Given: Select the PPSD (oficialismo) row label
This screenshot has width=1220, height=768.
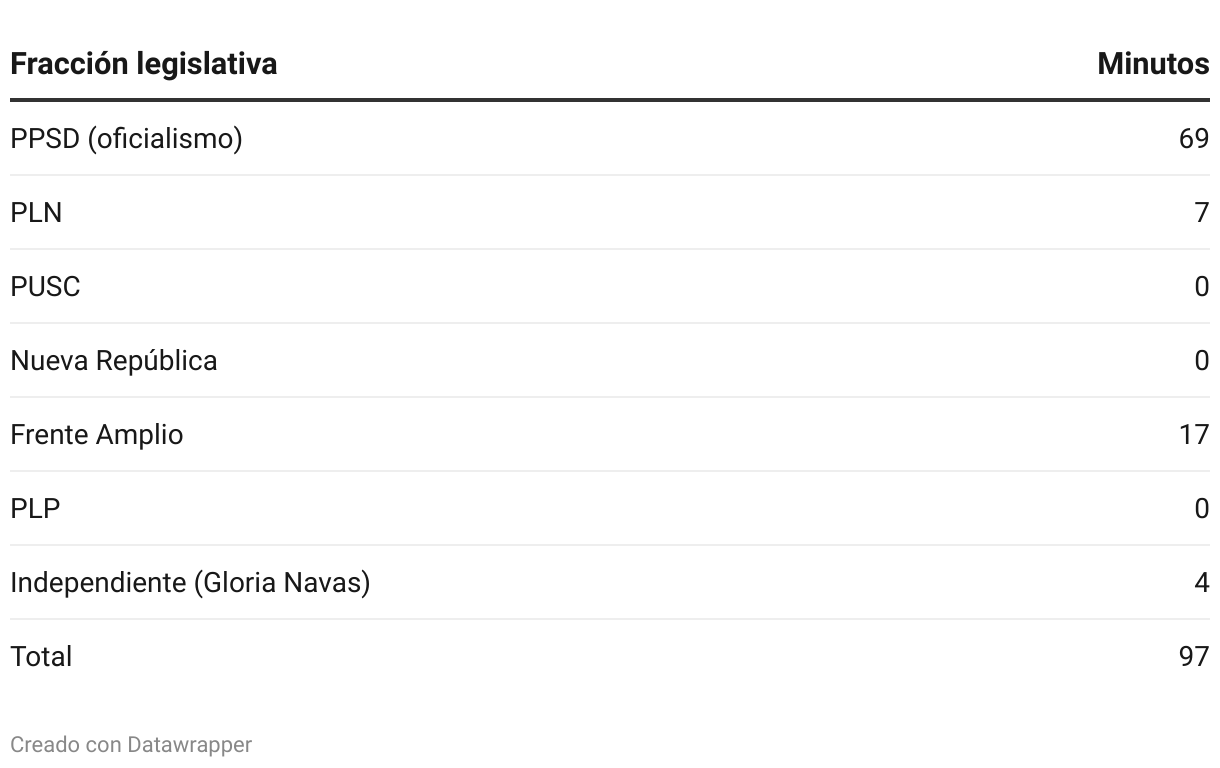Looking at the screenshot, I should [x=126, y=138].
